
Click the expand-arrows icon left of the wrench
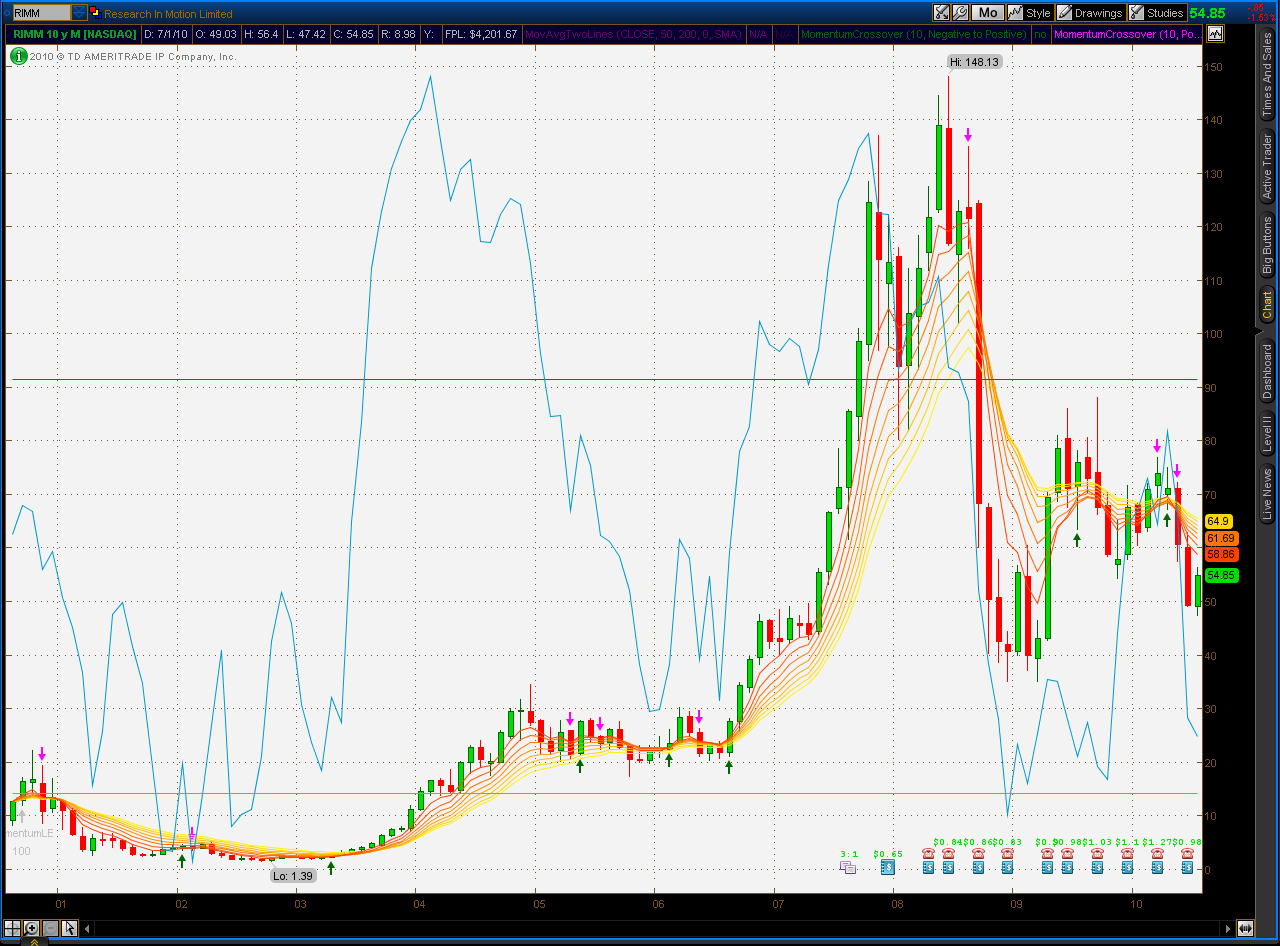941,13
